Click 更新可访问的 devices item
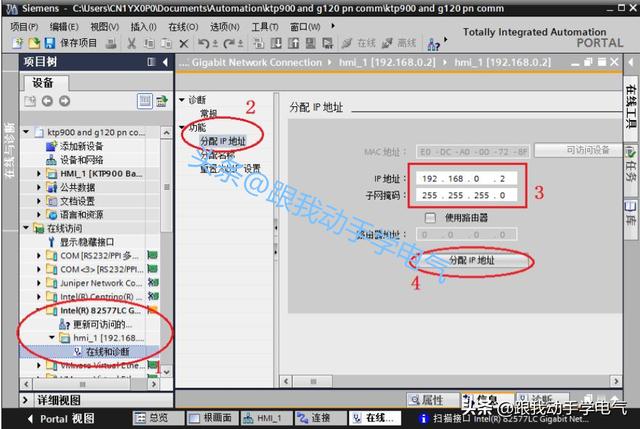 coord(102,325)
